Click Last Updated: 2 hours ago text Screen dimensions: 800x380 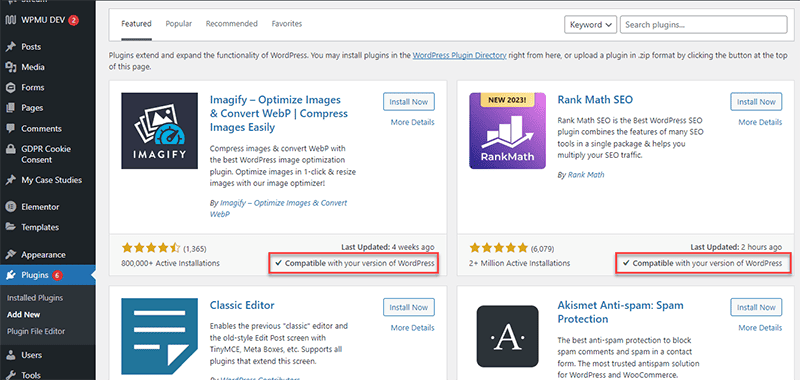coord(736,247)
